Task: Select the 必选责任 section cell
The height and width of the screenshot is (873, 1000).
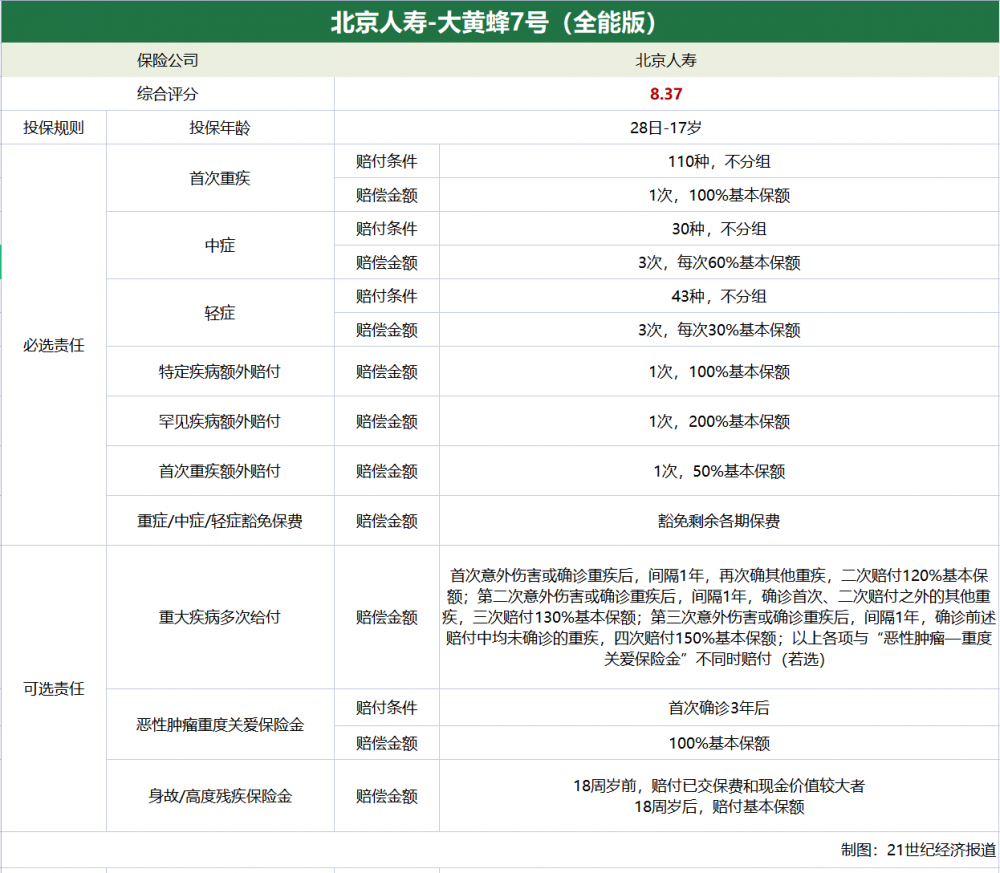Action: pyautogui.click(x=54, y=345)
